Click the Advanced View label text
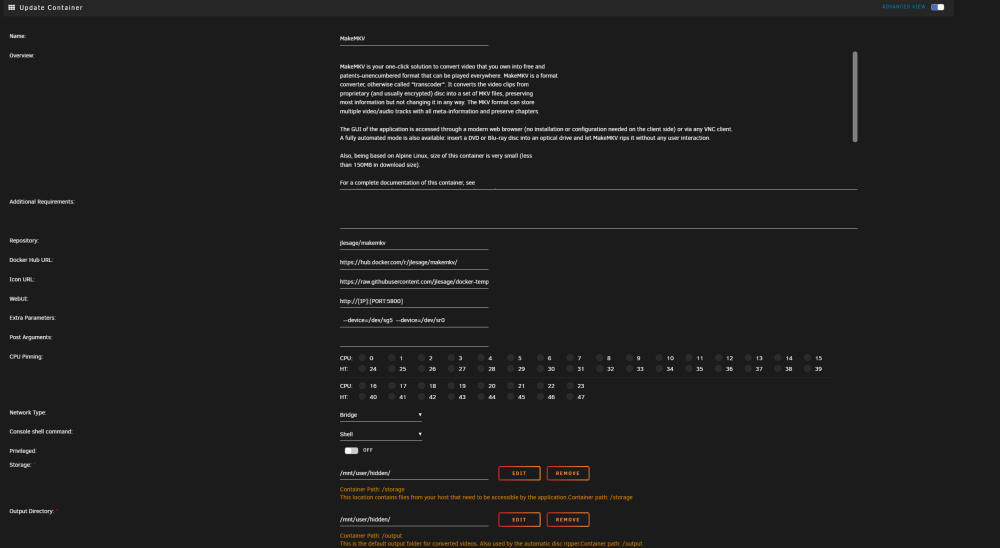This screenshot has height=548, width=1000. coord(904,7)
